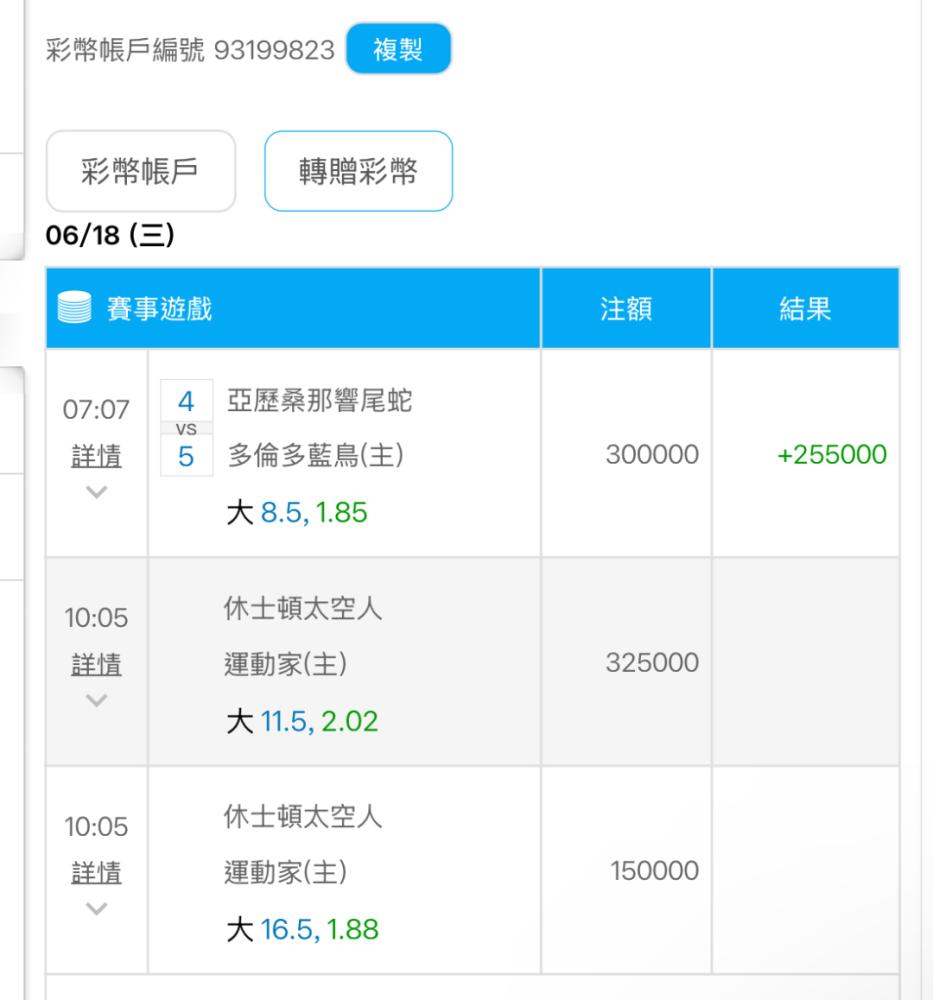Switch to the 轉贈彩幣 tab
933x1000 pixels.
[x=358, y=171]
